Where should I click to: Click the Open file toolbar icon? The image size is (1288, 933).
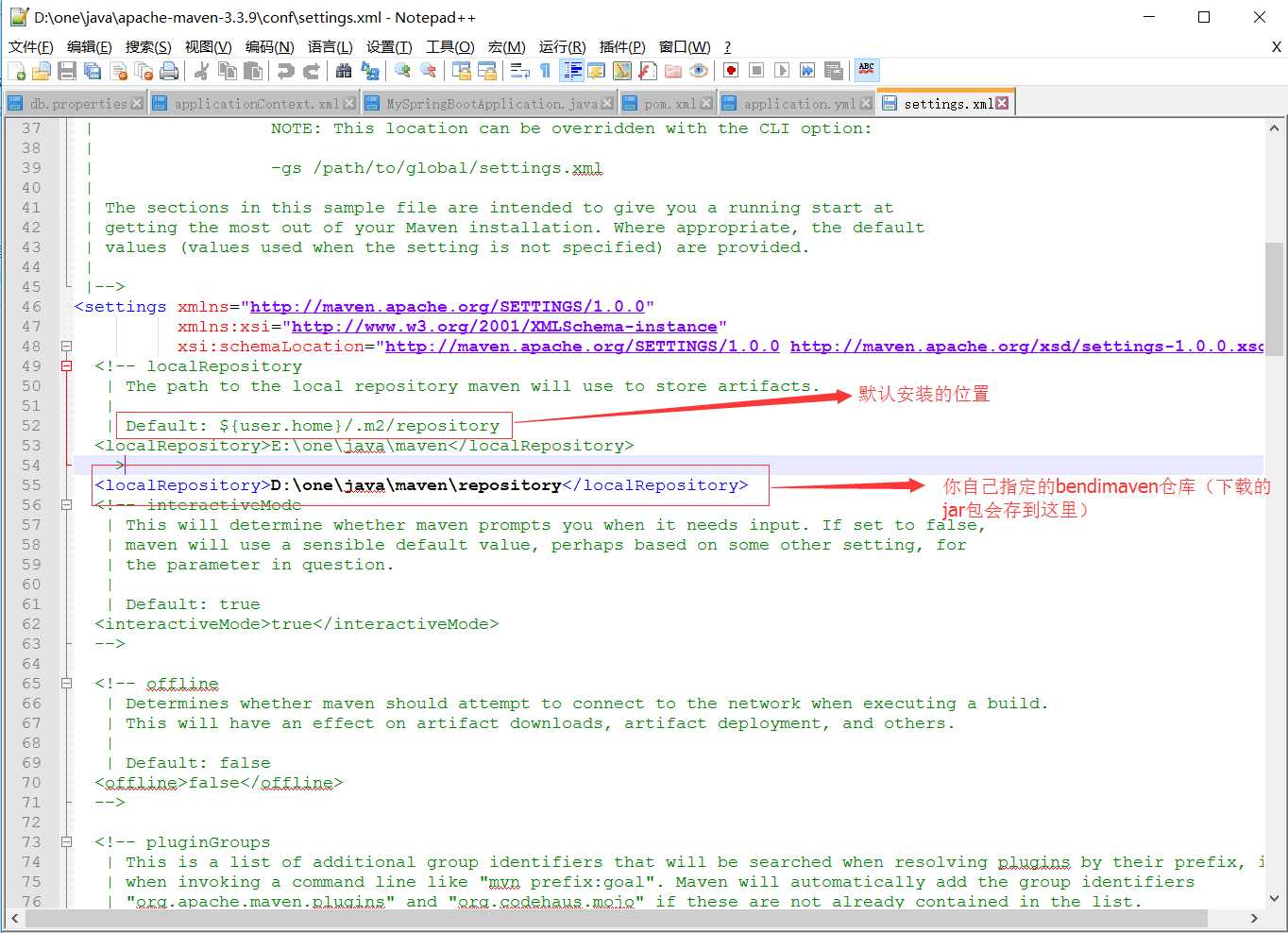point(41,71)
